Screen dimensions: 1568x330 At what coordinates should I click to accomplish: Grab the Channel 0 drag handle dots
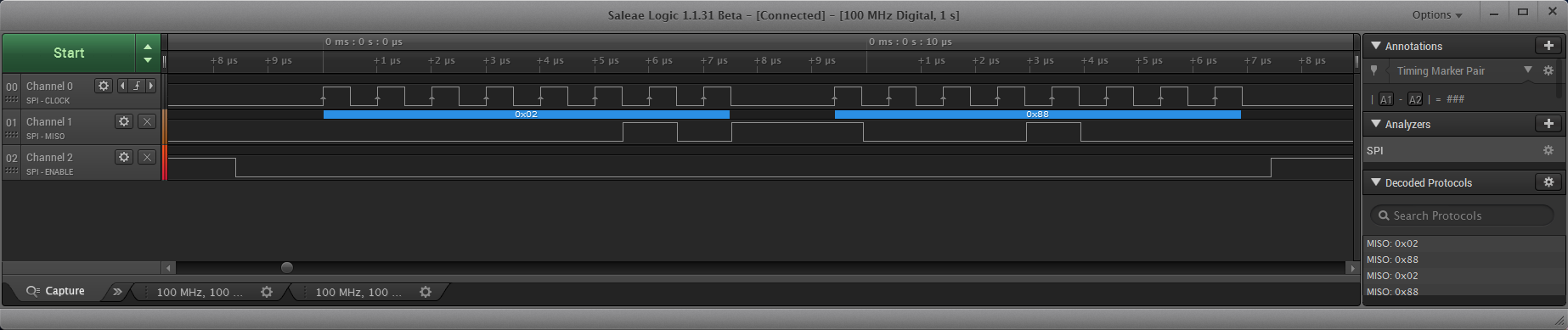click(x=12, y=99)
